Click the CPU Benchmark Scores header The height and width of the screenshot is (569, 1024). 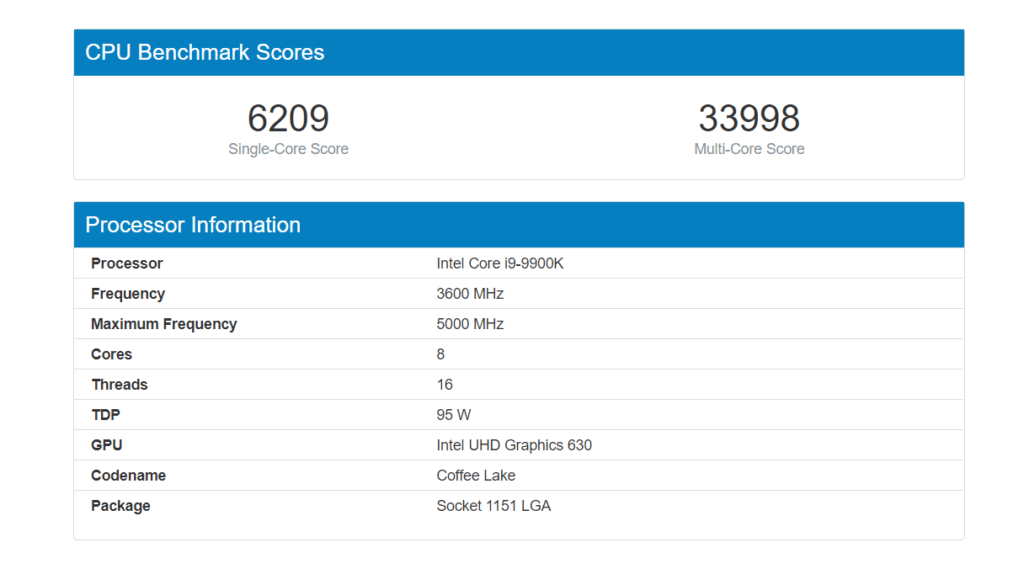pyautogui.click(x=205, y=53)
